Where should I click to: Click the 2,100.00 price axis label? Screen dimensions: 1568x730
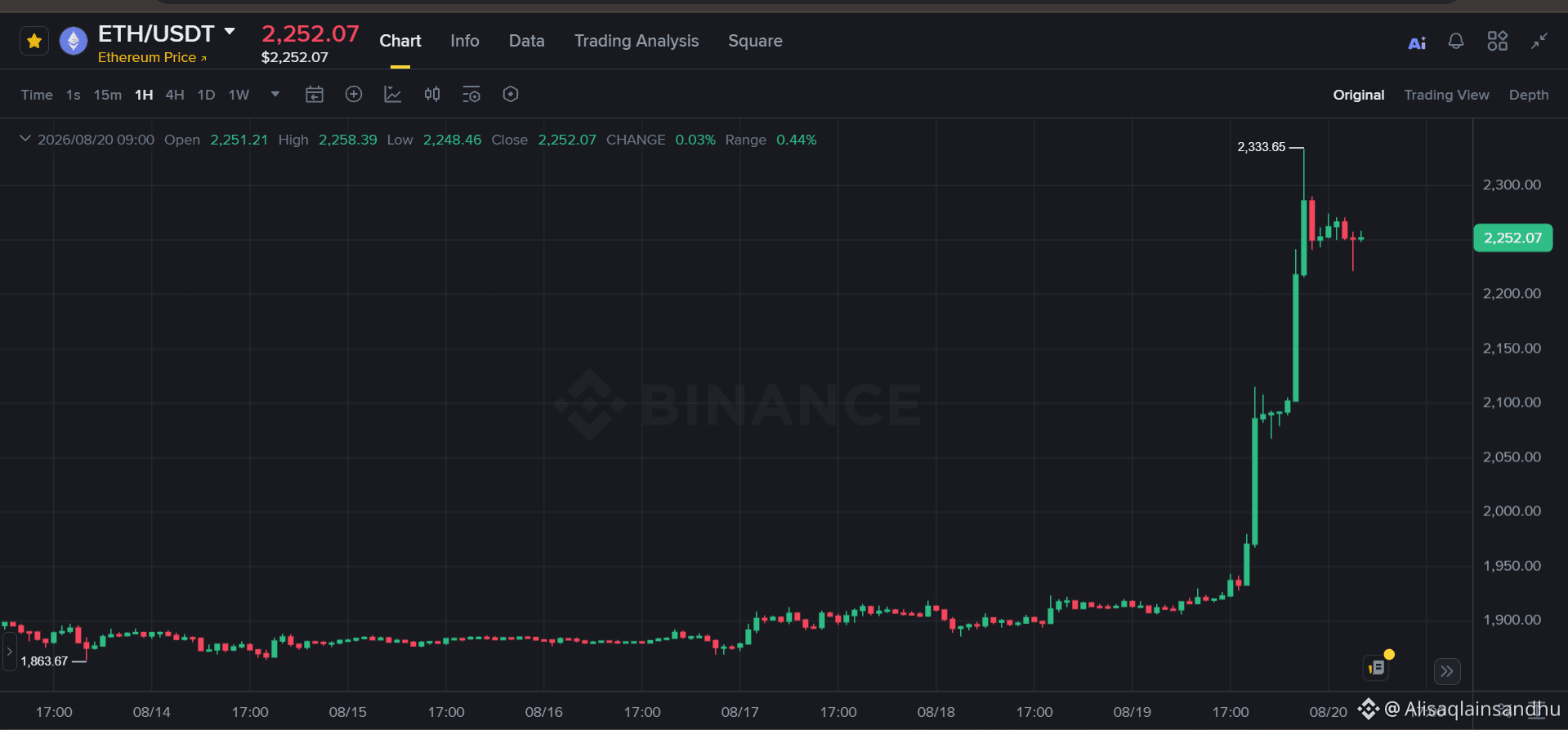1512,402
